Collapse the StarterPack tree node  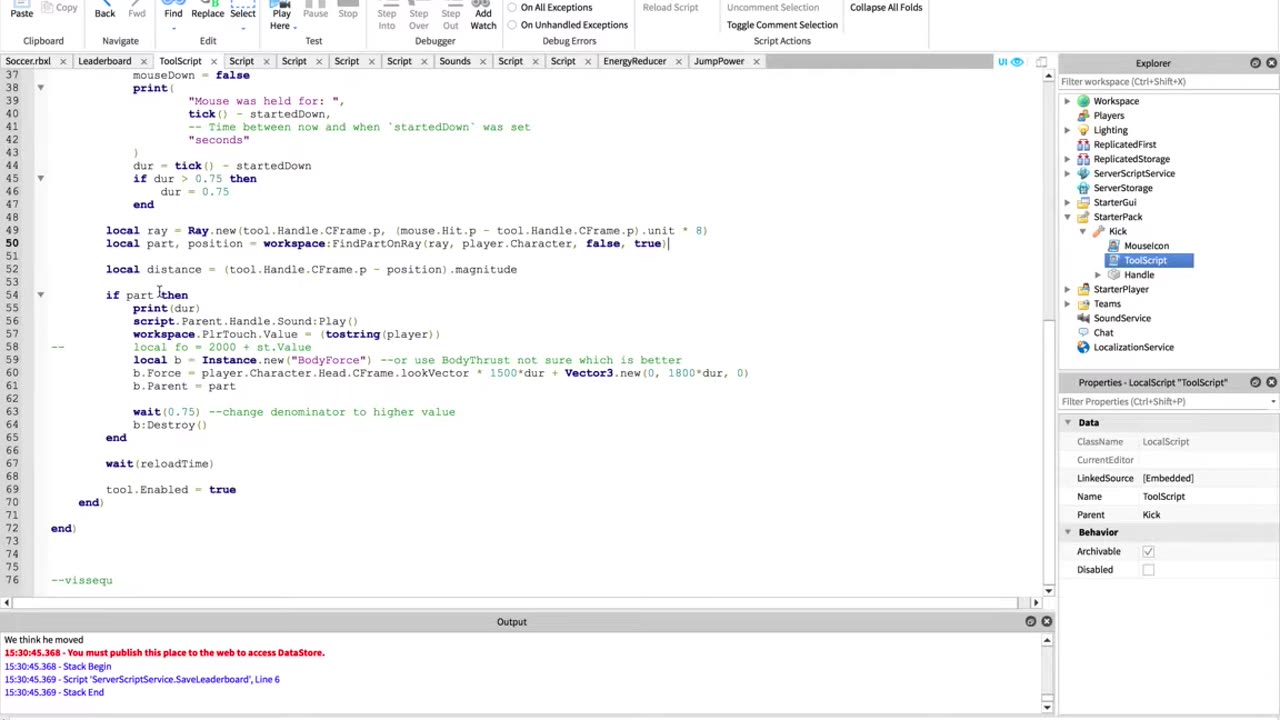[1067, 217]
